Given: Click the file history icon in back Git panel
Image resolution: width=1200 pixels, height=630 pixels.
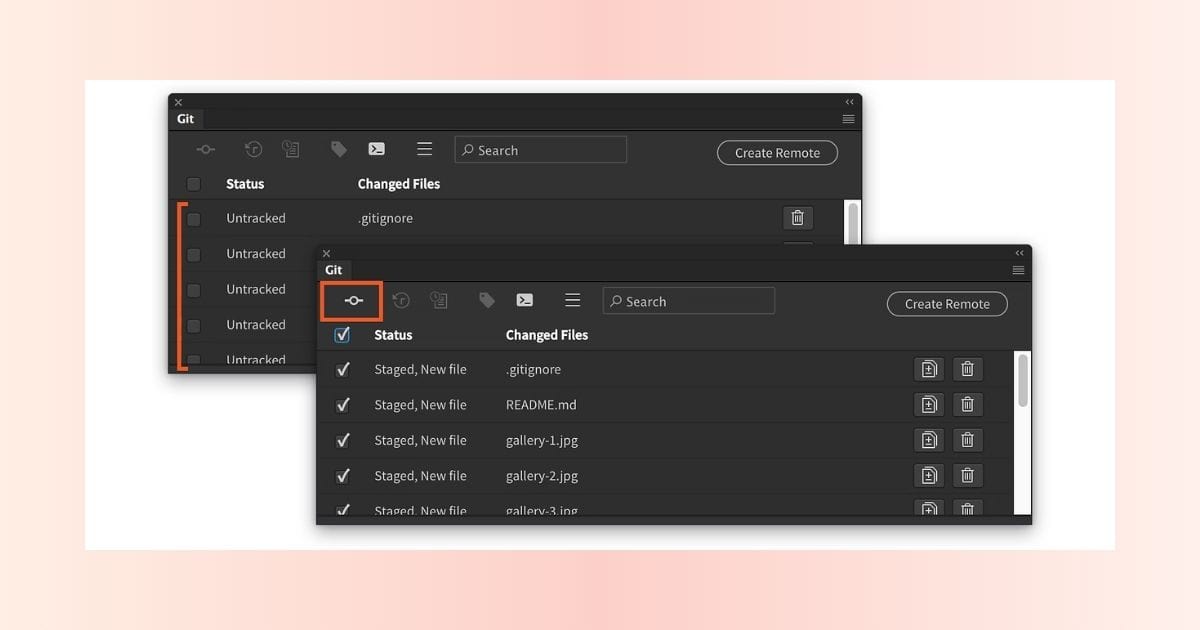Looking at the screenshot, I should (290, 149).
